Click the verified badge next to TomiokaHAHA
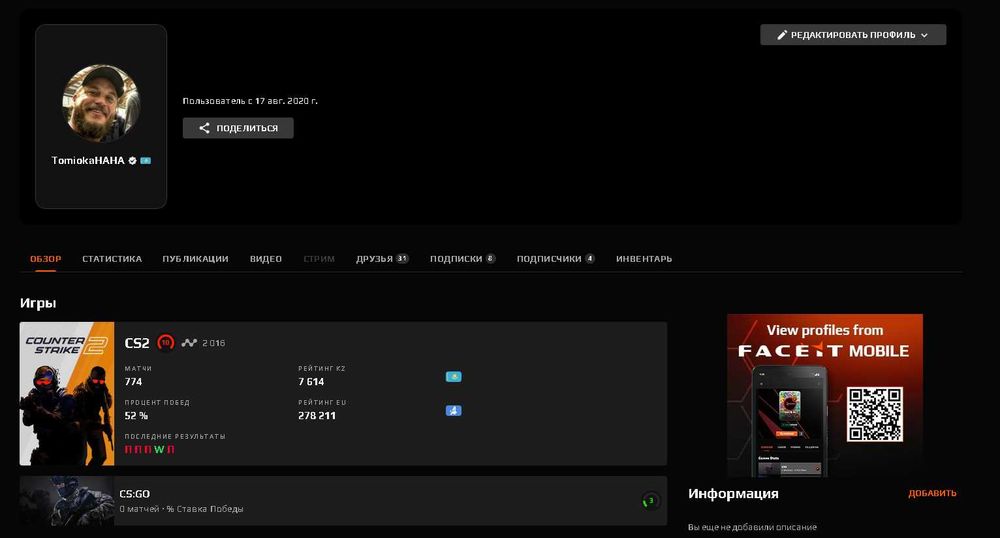Image resolution: width=1000 pixels, height=538 pixels. click(x=133, y=161)
